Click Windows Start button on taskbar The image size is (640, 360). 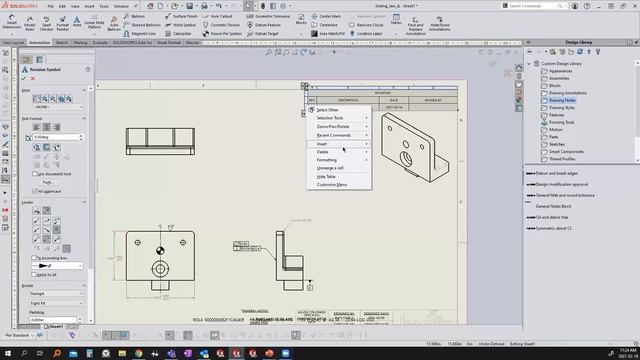click(x=8, y=353)
